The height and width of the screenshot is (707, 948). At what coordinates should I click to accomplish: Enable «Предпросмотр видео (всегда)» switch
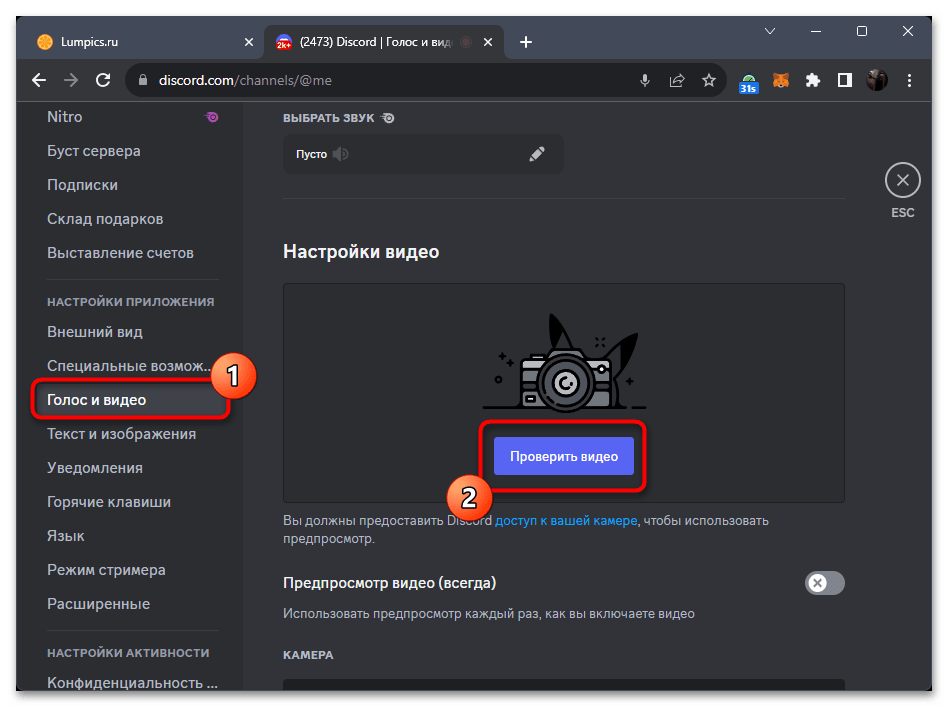[824, 582]
